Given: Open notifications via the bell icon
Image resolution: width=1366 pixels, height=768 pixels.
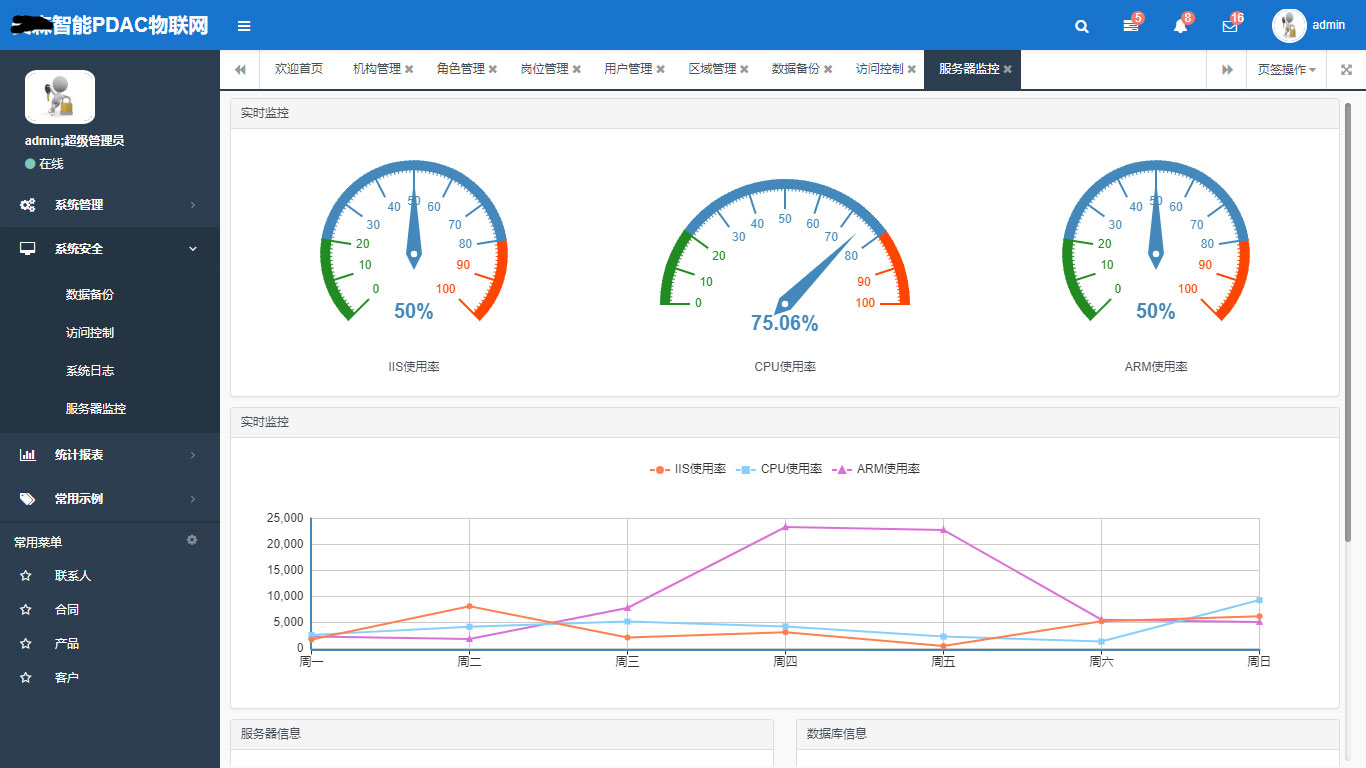Looking at the screenshot, I should pos(1179,26).
